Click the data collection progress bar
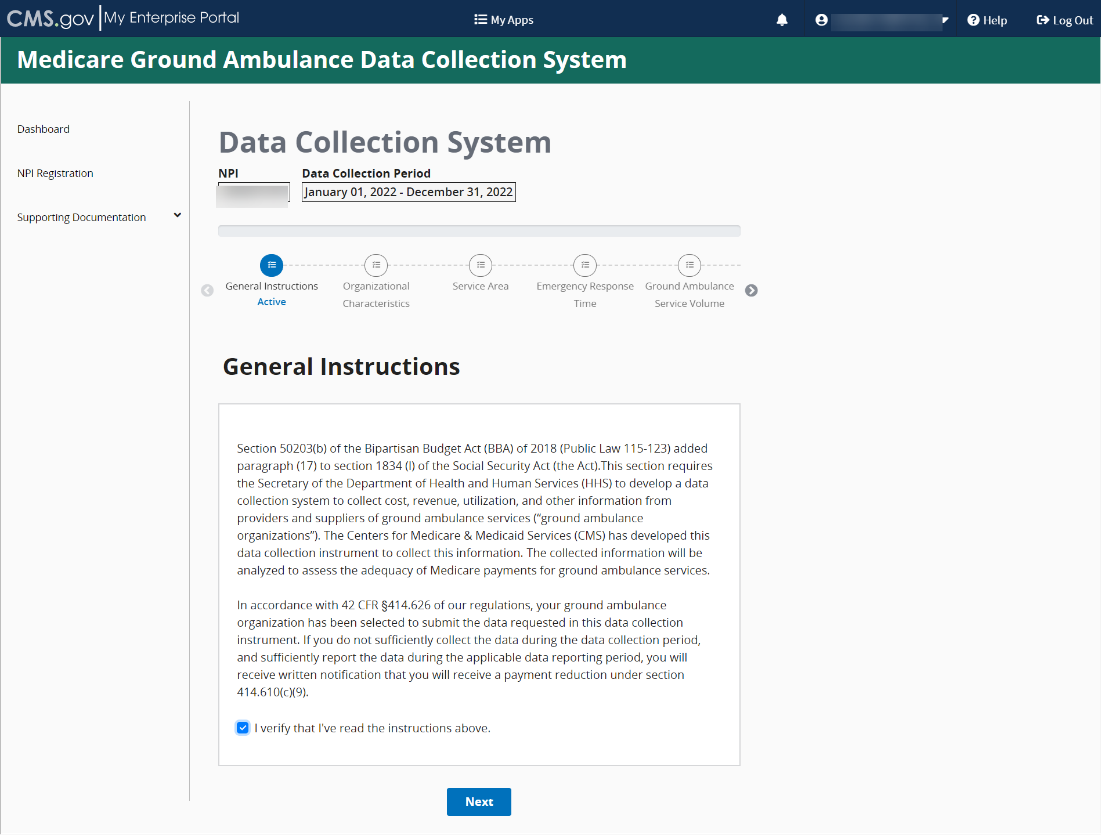Screen dimensions: 1101x835 [x=479, y=231]
